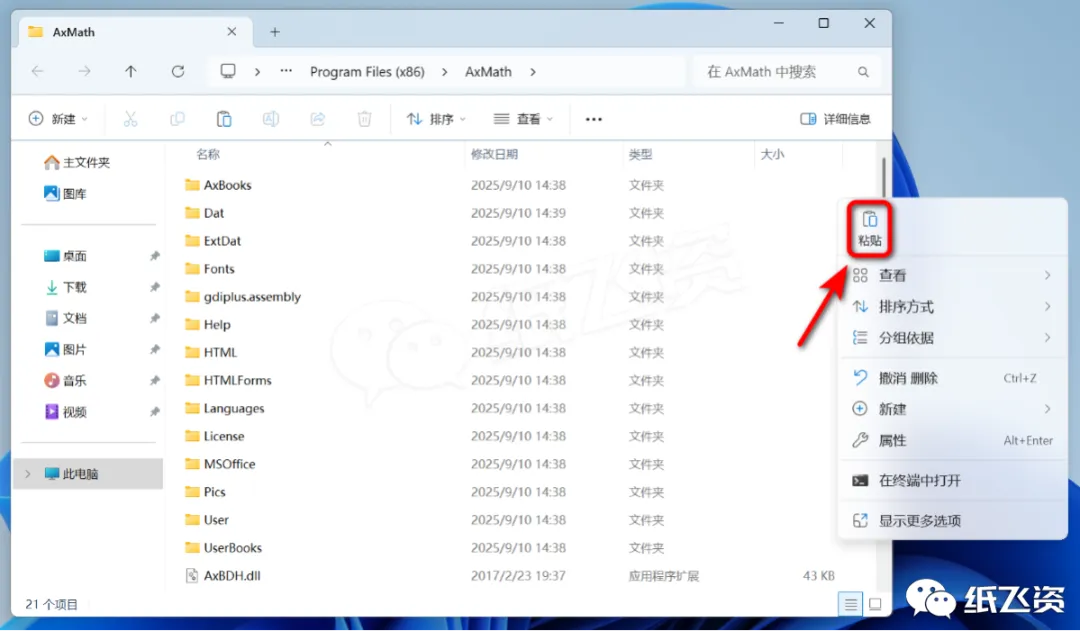Sort by 名称 column header
This screenshot has height=631, width=1080.
tap(208, 154)
